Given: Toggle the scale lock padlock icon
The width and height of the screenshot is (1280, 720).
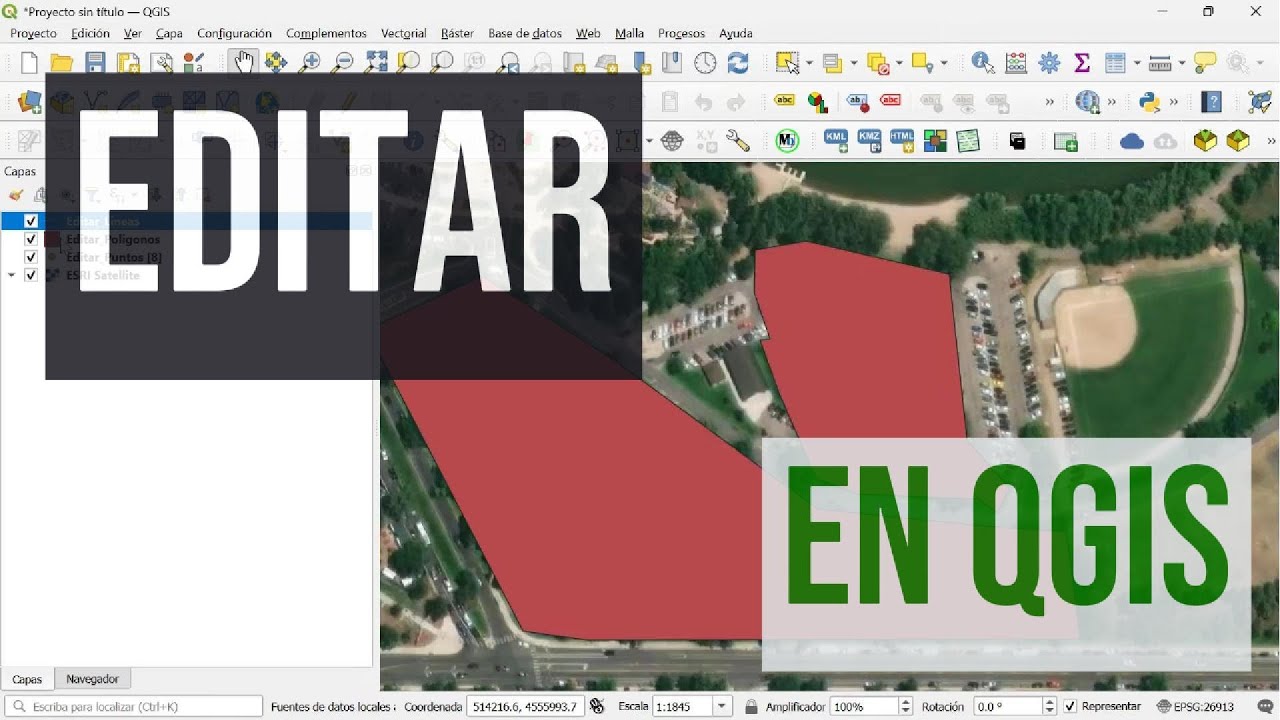Looking at the screenshot, I should pyautogui.click(x=751, y=706).
